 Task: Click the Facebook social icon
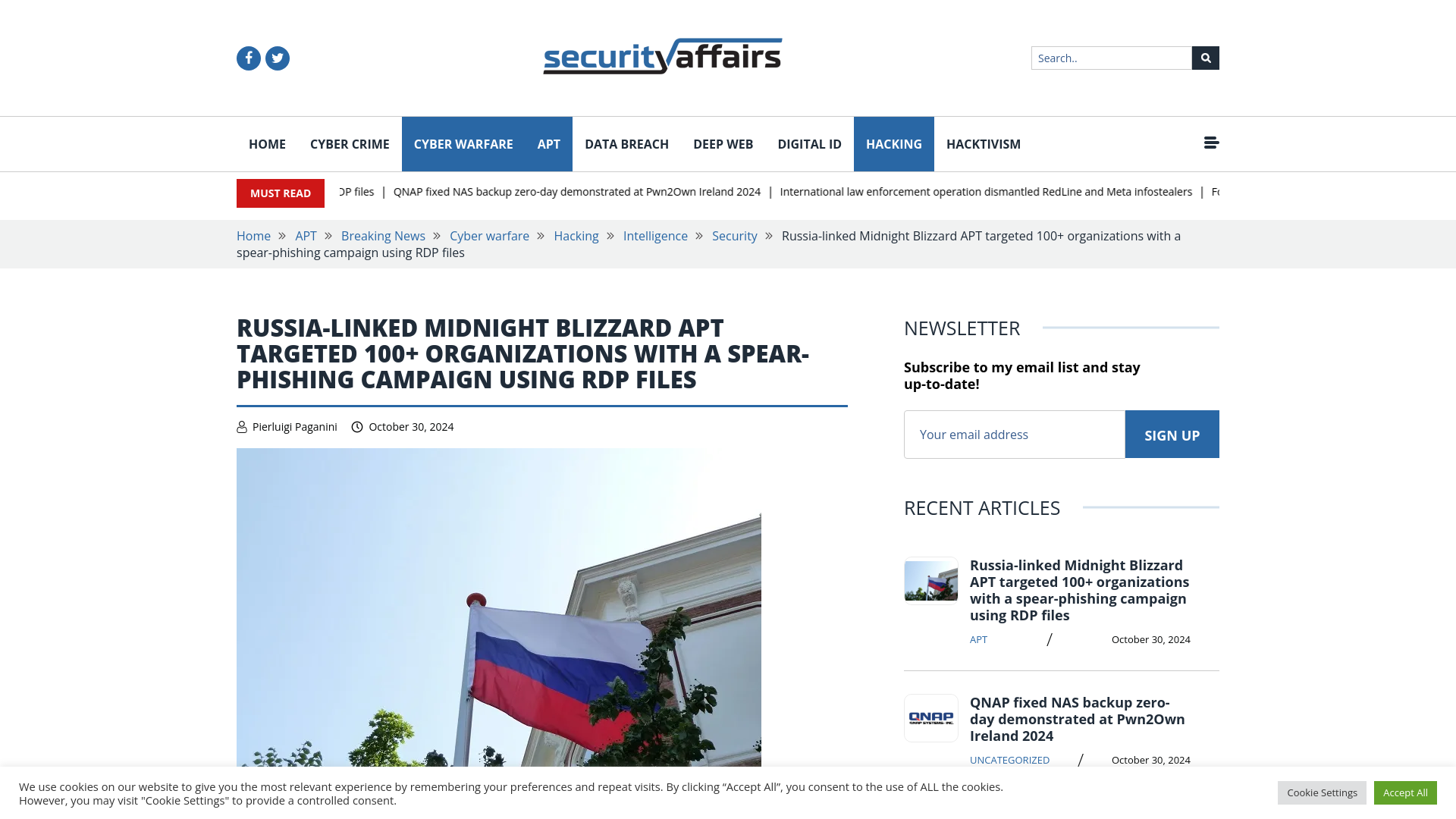(248, 57)
